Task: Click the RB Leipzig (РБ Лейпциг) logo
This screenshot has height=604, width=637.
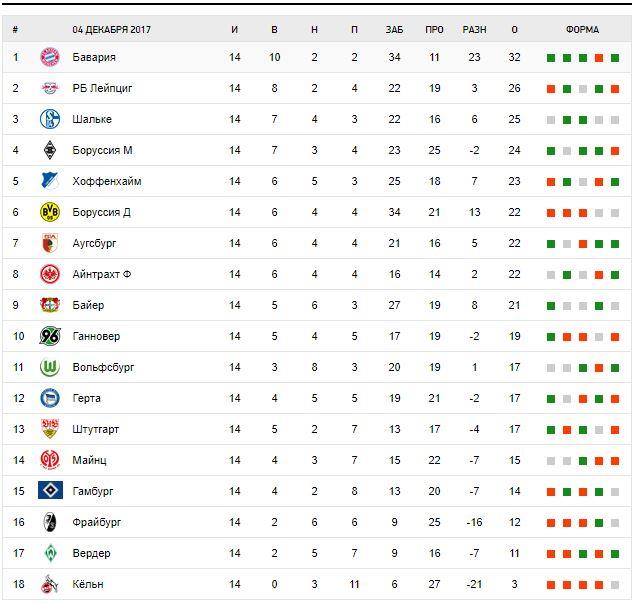Action: coord(50,88)
